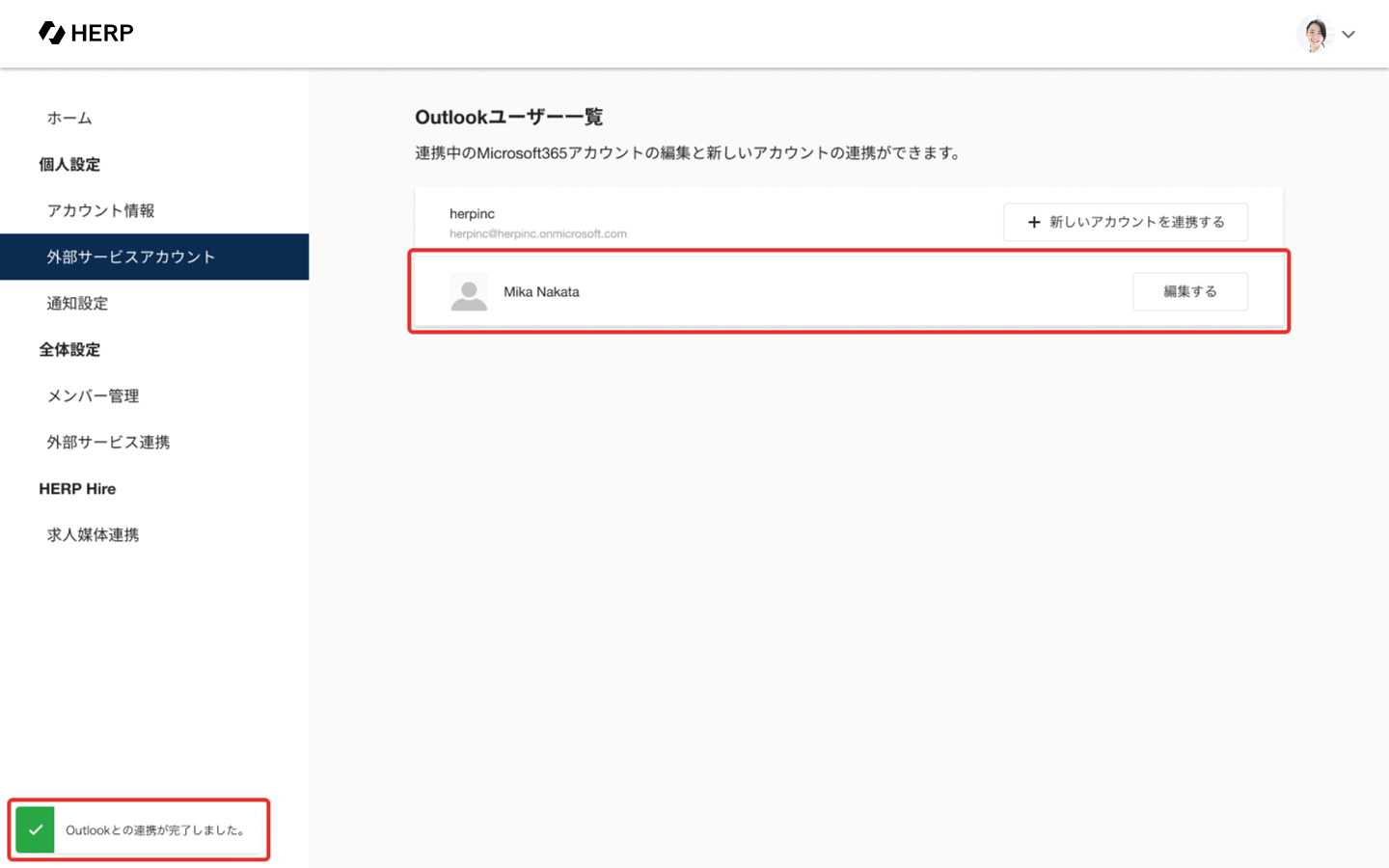1389x868 pixels.
Task: Open 外部サービス連携 settings
Action: pyautogui.click(x=108, y=442)
